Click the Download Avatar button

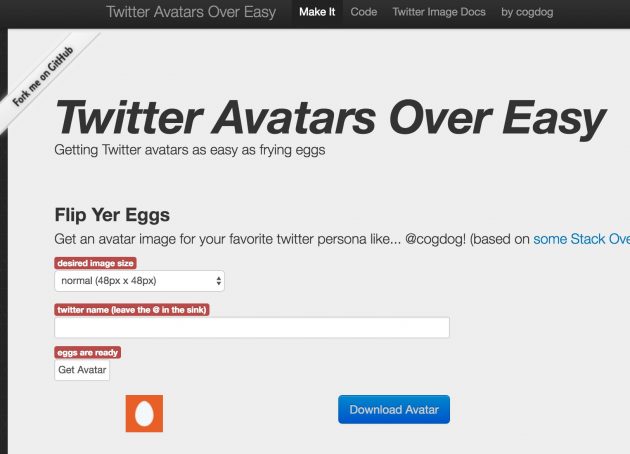394,409
